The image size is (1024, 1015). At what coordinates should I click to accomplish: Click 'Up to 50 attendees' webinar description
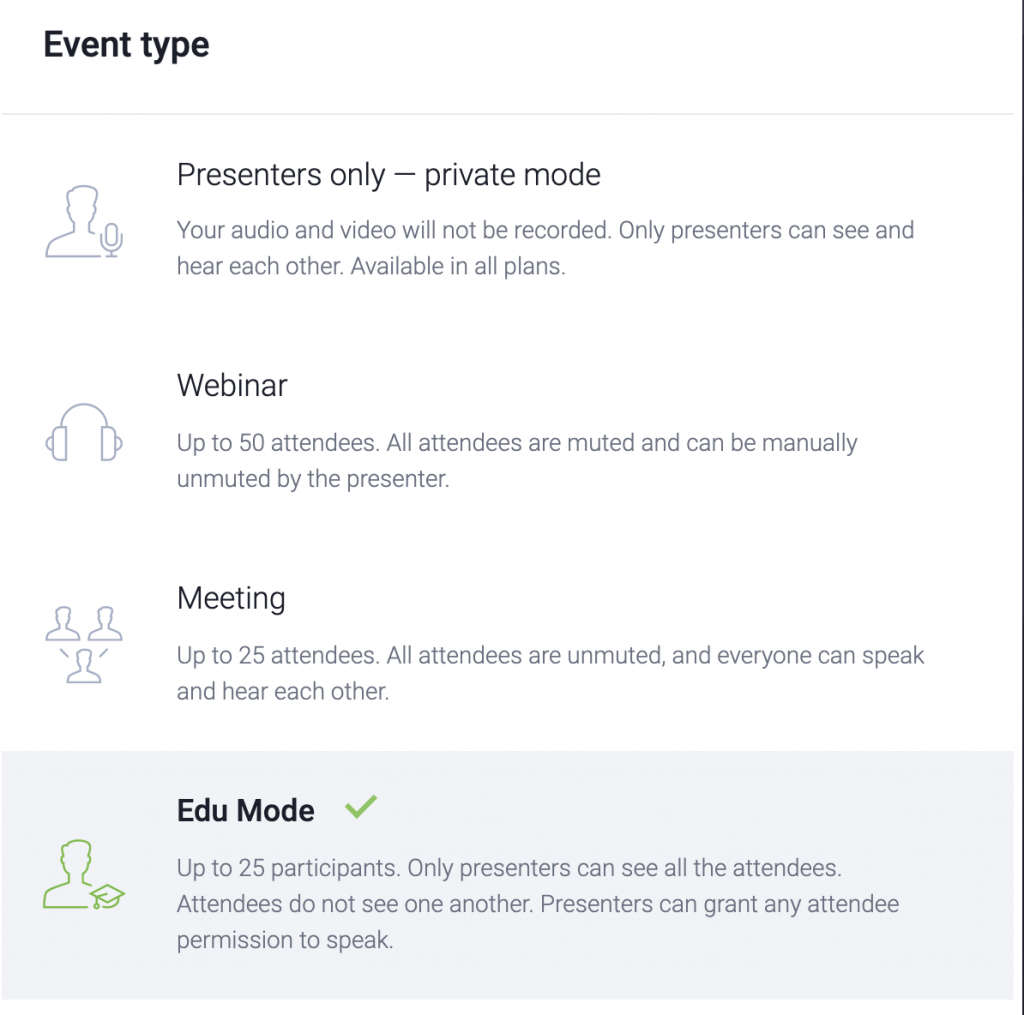278,443
